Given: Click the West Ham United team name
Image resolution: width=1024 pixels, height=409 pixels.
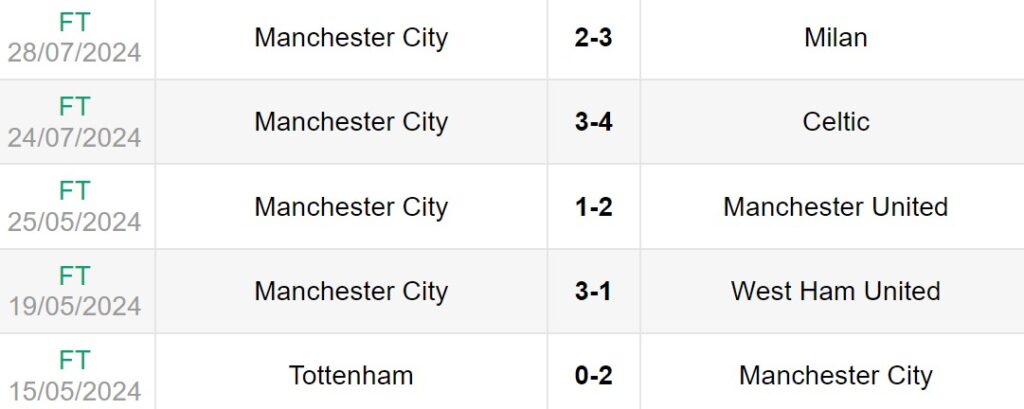Looking at the screenshot, I should pyautogui.click(x=835, y=291).
